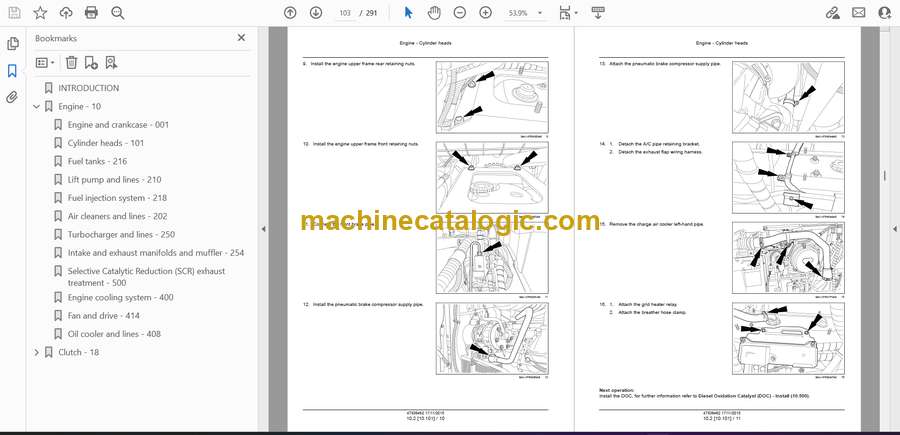Zoom out with the minus icon

[x=459, y=13]
